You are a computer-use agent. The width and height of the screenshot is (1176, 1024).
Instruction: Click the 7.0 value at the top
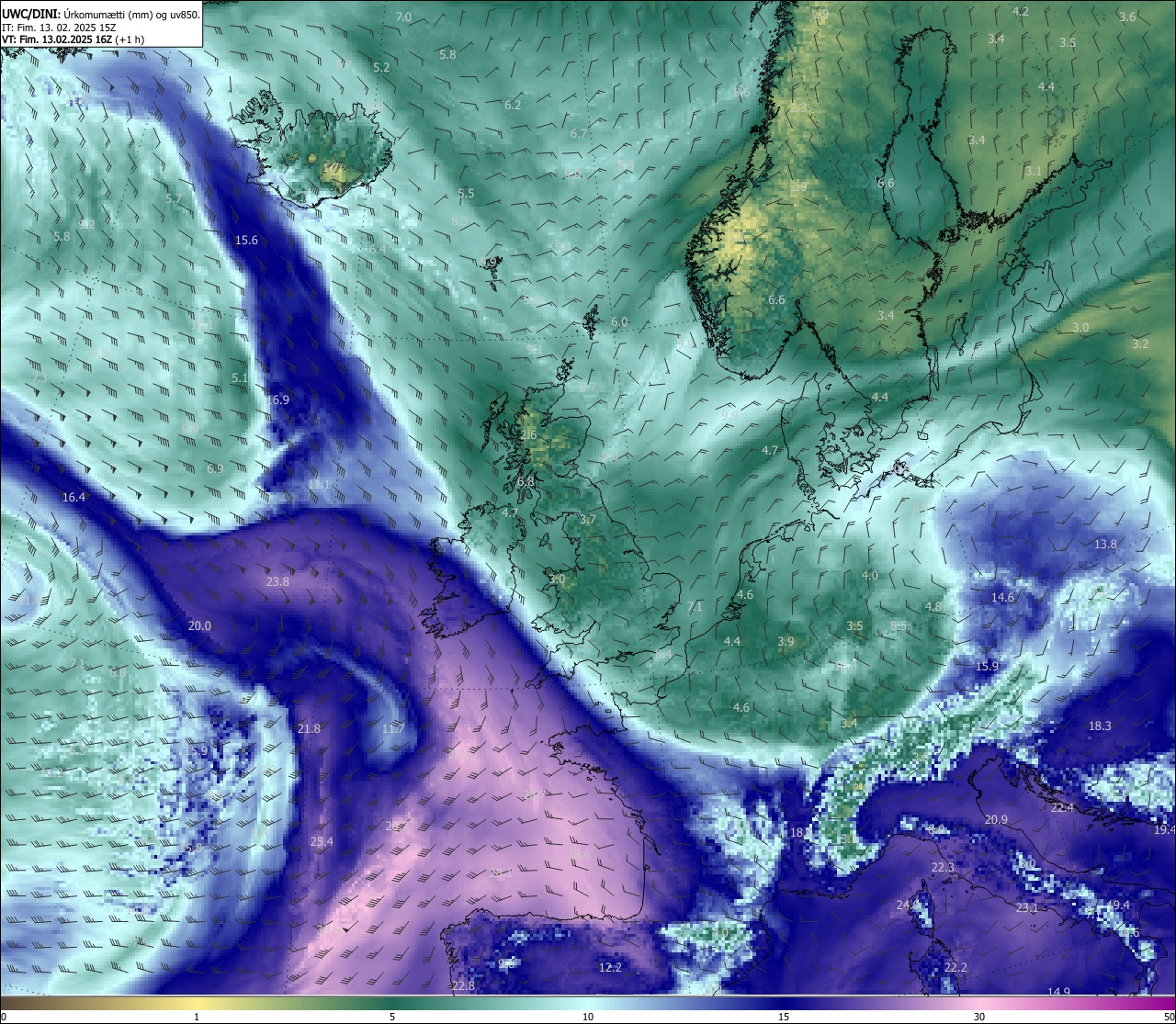pyautogui.click(x=403, y=17)
